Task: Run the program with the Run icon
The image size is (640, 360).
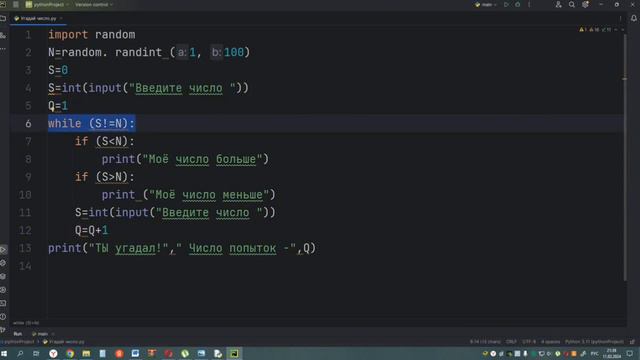Action: tap(507, 4)
